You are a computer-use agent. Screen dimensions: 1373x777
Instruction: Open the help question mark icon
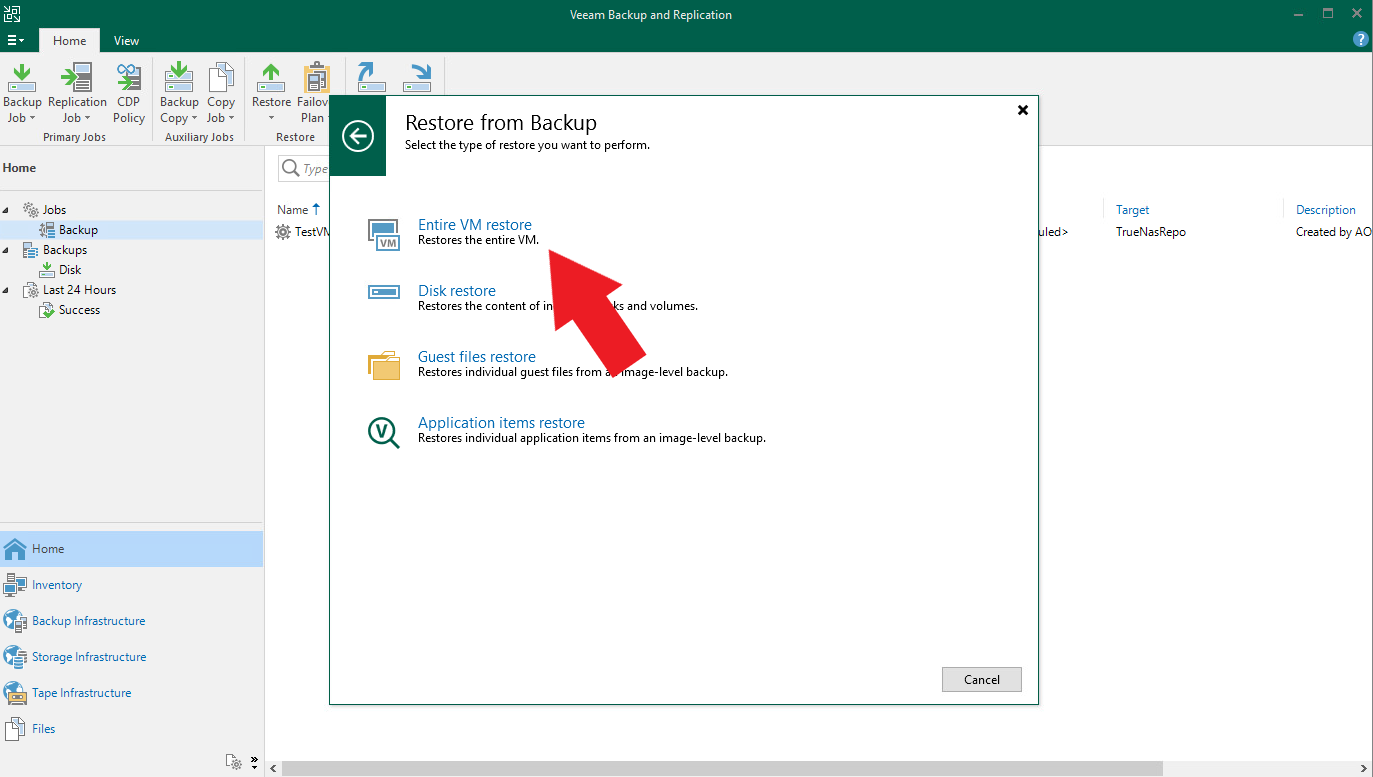[x=1360, y=40]
